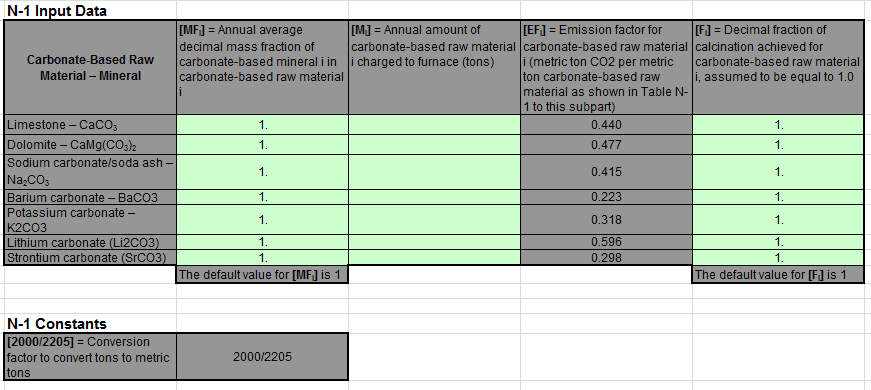Click the 'Lithium carbonate (Li2CO3)' row label
Viewport: 871px width, 390px height.
(x=90, y=242)
